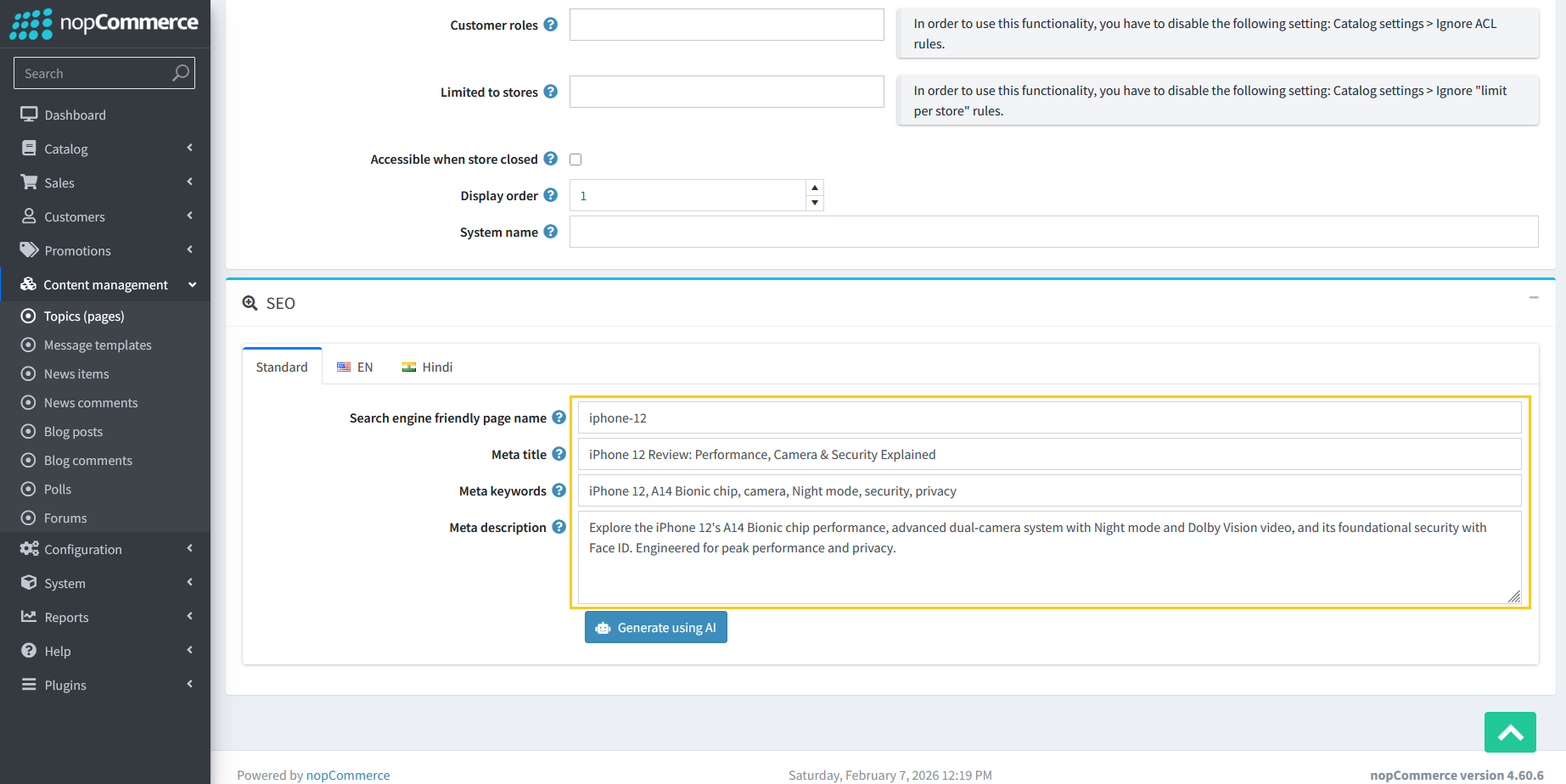This screenshot has width=1566, height=784.
Task: Select the Catalog sidebar icon
Action: pyautogui.click(x=30, y=148)
